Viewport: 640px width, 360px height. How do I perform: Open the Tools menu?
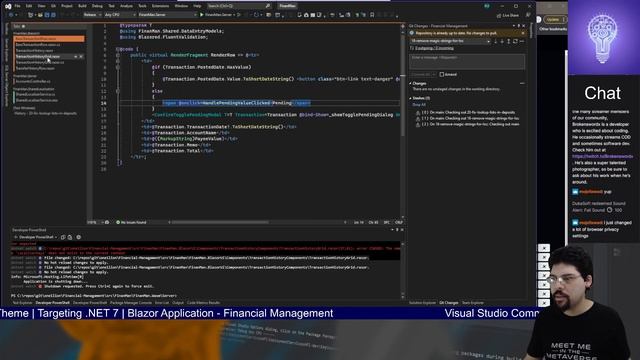tap(142, 6)
